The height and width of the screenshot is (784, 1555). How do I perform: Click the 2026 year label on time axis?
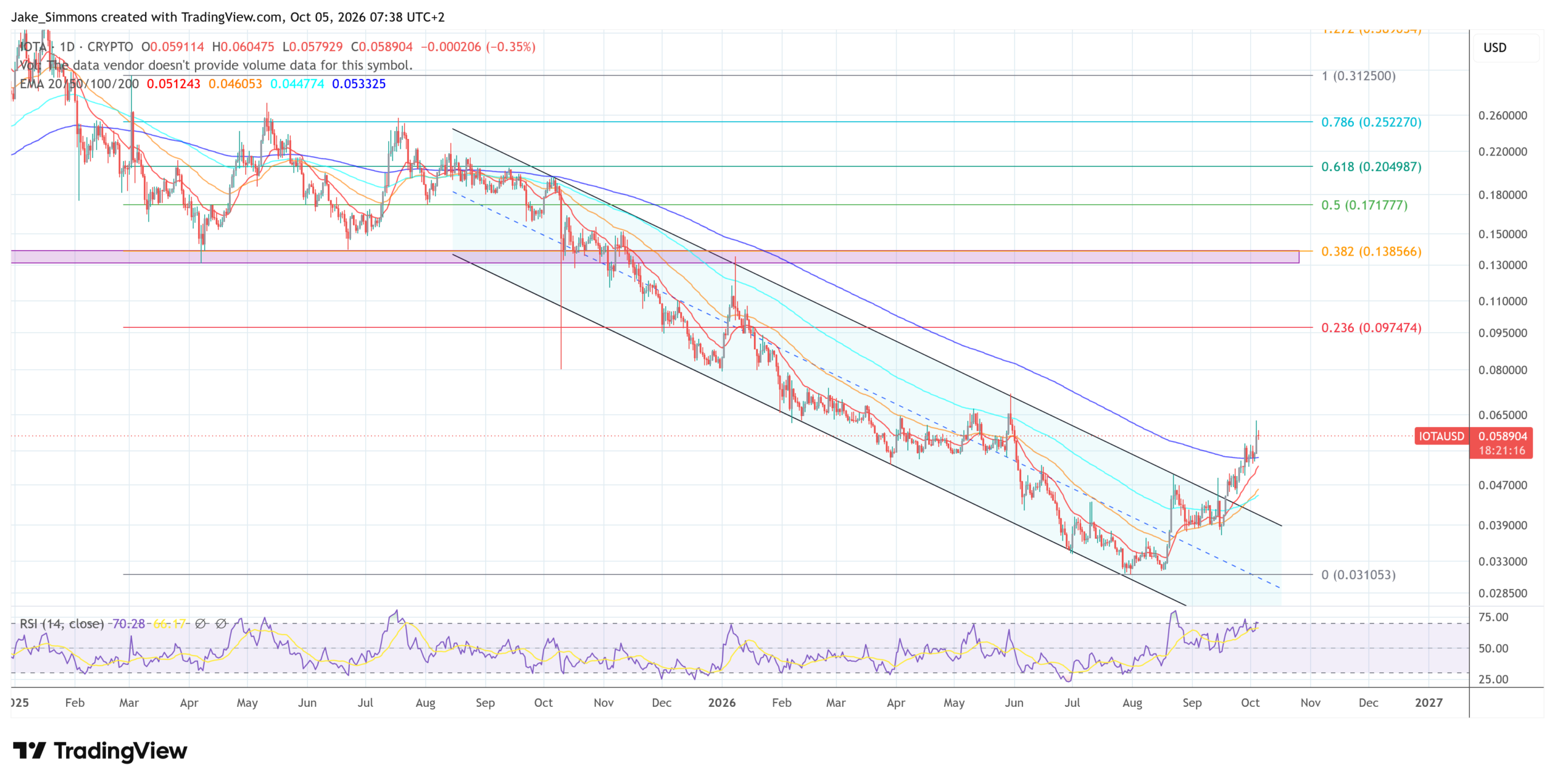tap(722, 703)
